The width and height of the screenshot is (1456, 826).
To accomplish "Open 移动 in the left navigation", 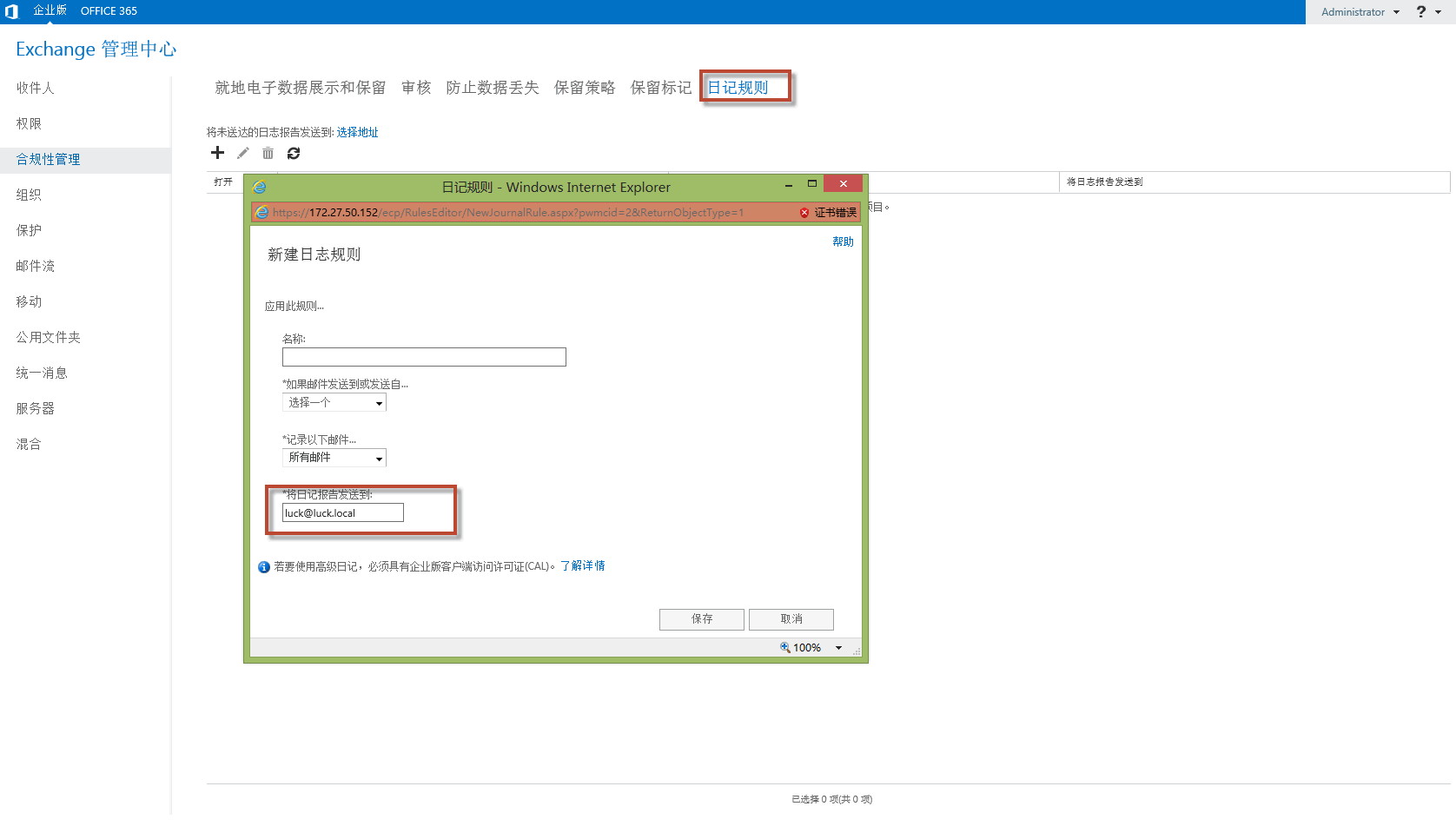I will point(29,301).
